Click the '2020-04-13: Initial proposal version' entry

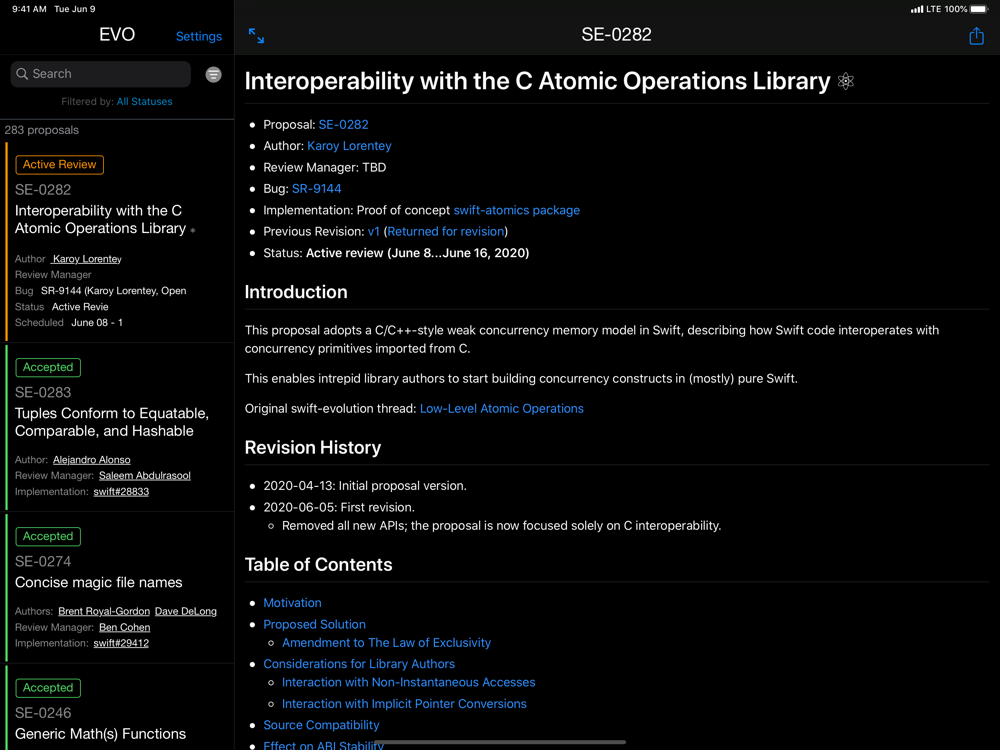365,486
